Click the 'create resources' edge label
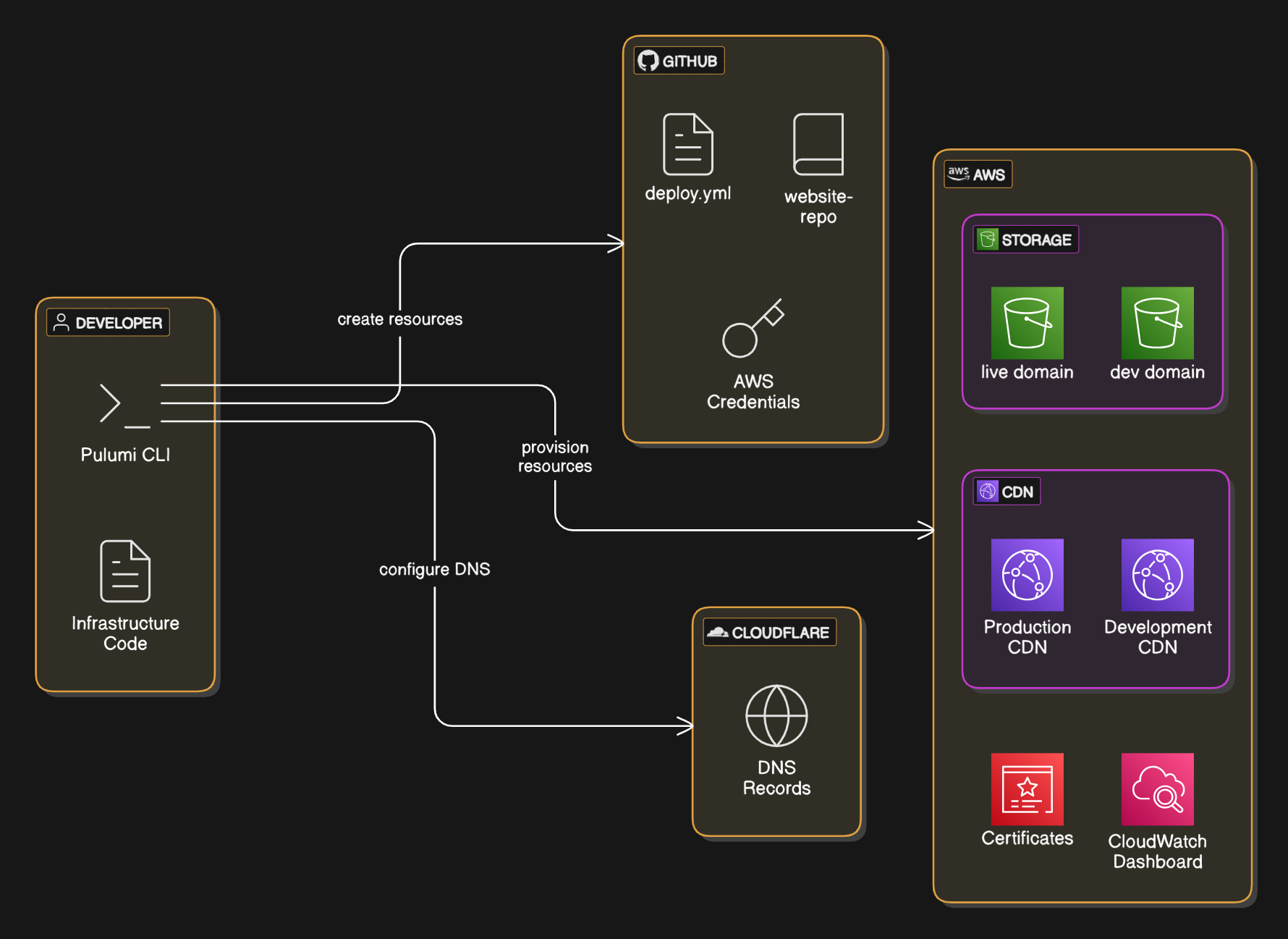This screenshot has width=1288, height=939. click(399, 319)
